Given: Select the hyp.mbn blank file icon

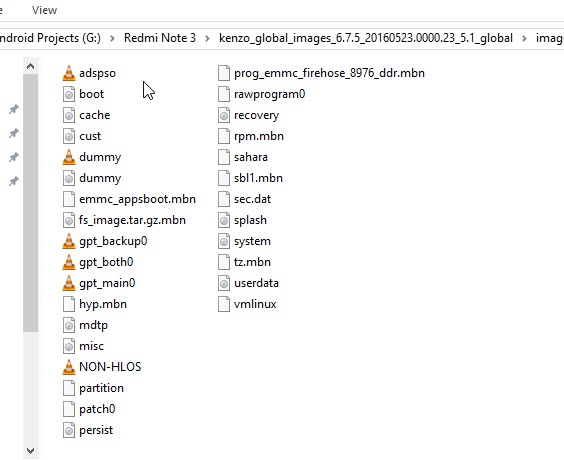Looking at the screenshot, I should click(x=69, y=304).
